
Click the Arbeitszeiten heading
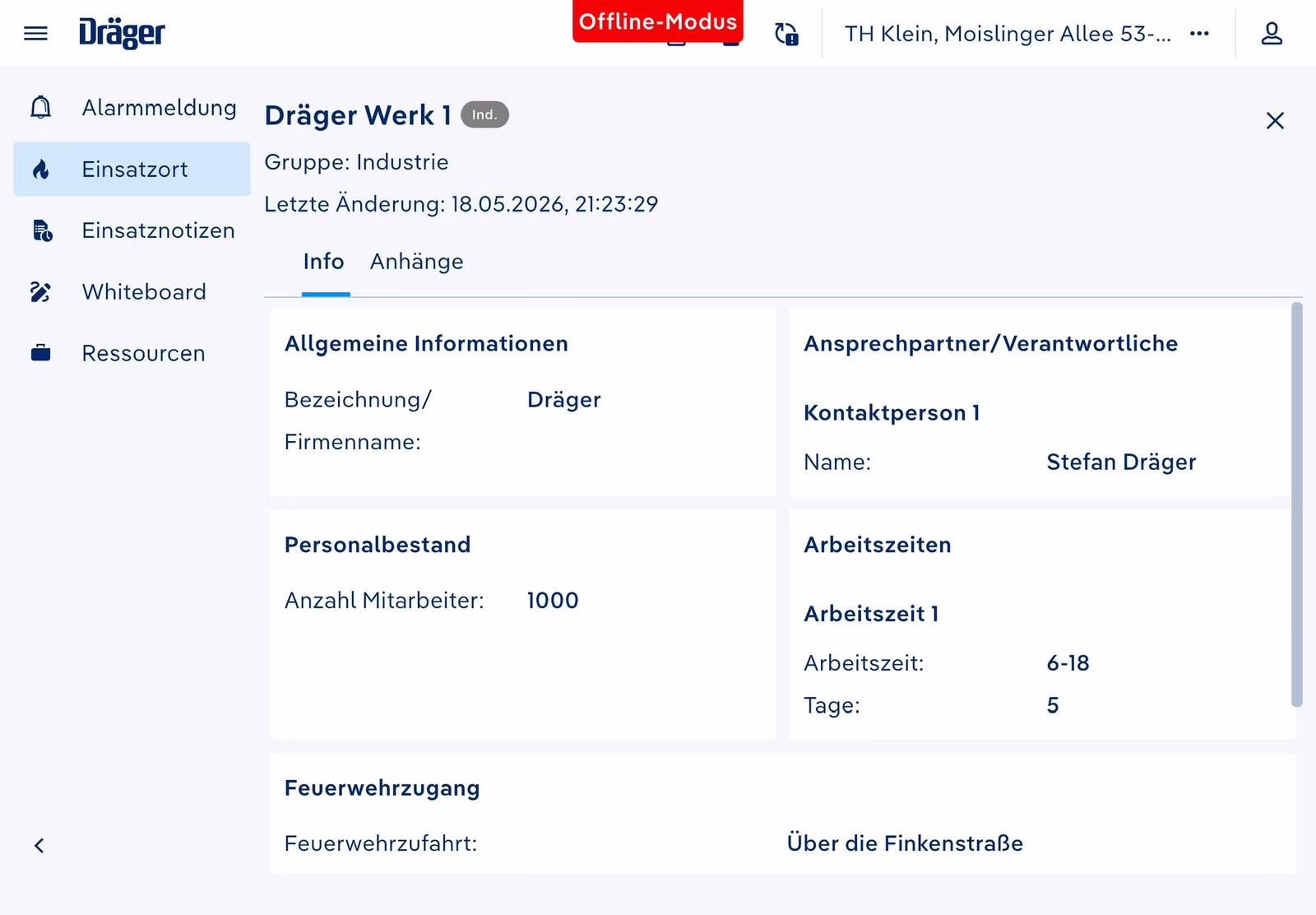pyautogui.click(x=877, y=545)
